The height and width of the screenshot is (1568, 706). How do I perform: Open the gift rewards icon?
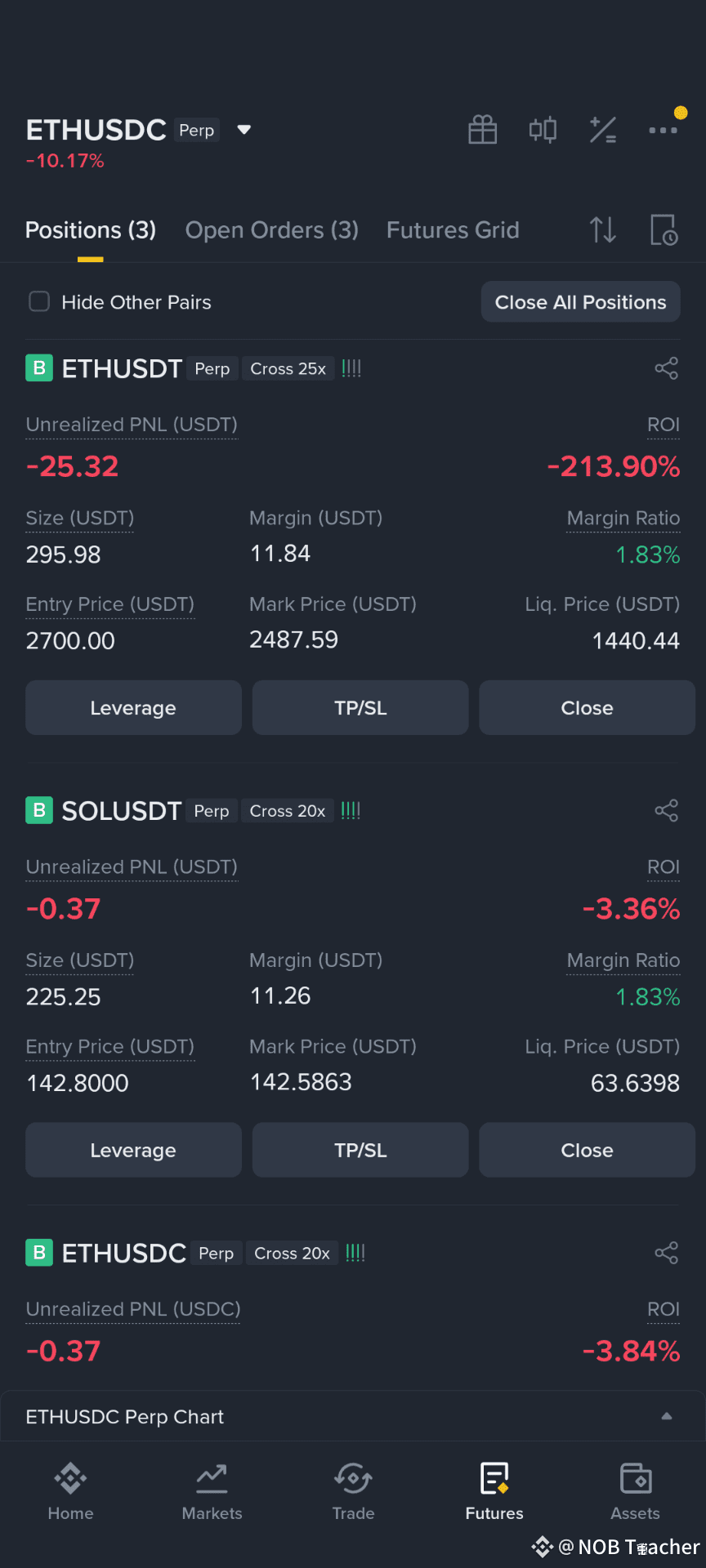[482, 130]
